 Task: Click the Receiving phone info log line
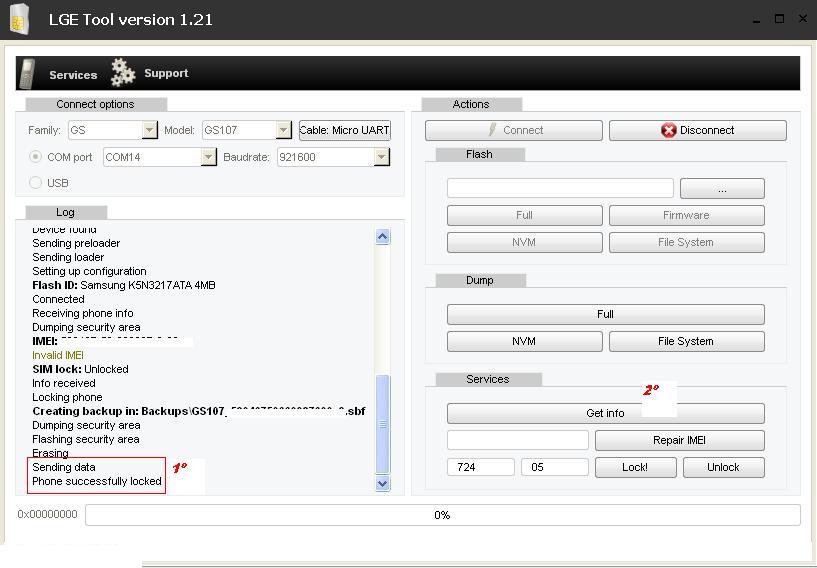pos(83,313)
